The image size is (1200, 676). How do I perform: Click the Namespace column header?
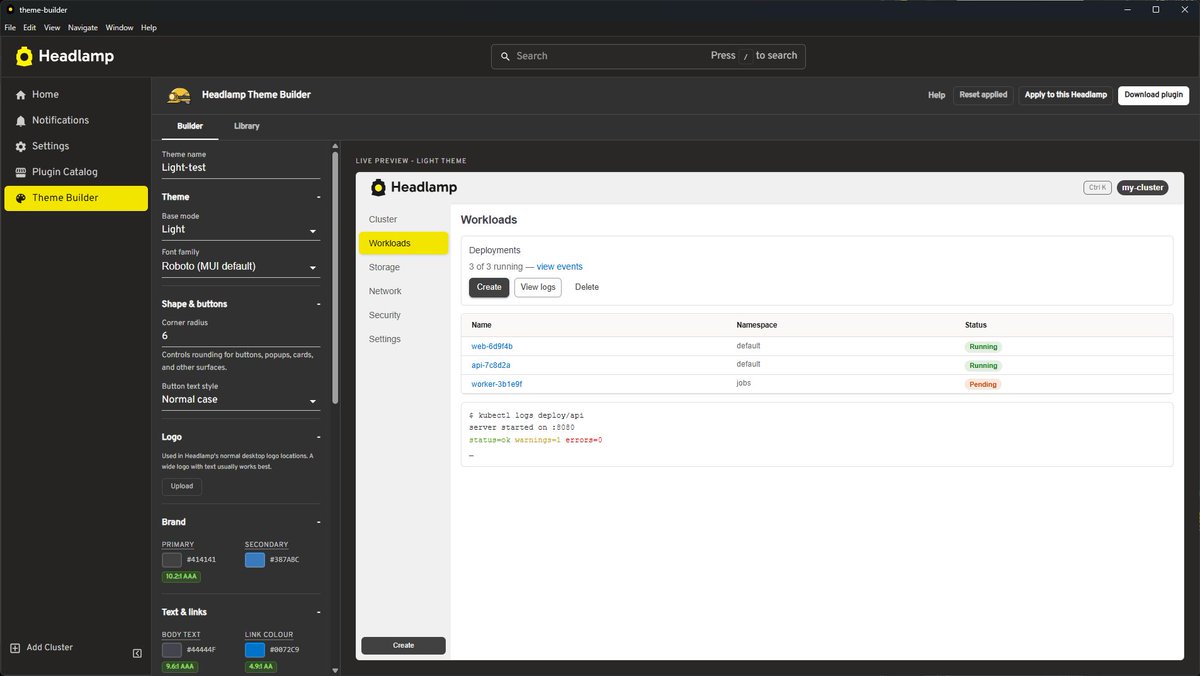tap(757, 325)
